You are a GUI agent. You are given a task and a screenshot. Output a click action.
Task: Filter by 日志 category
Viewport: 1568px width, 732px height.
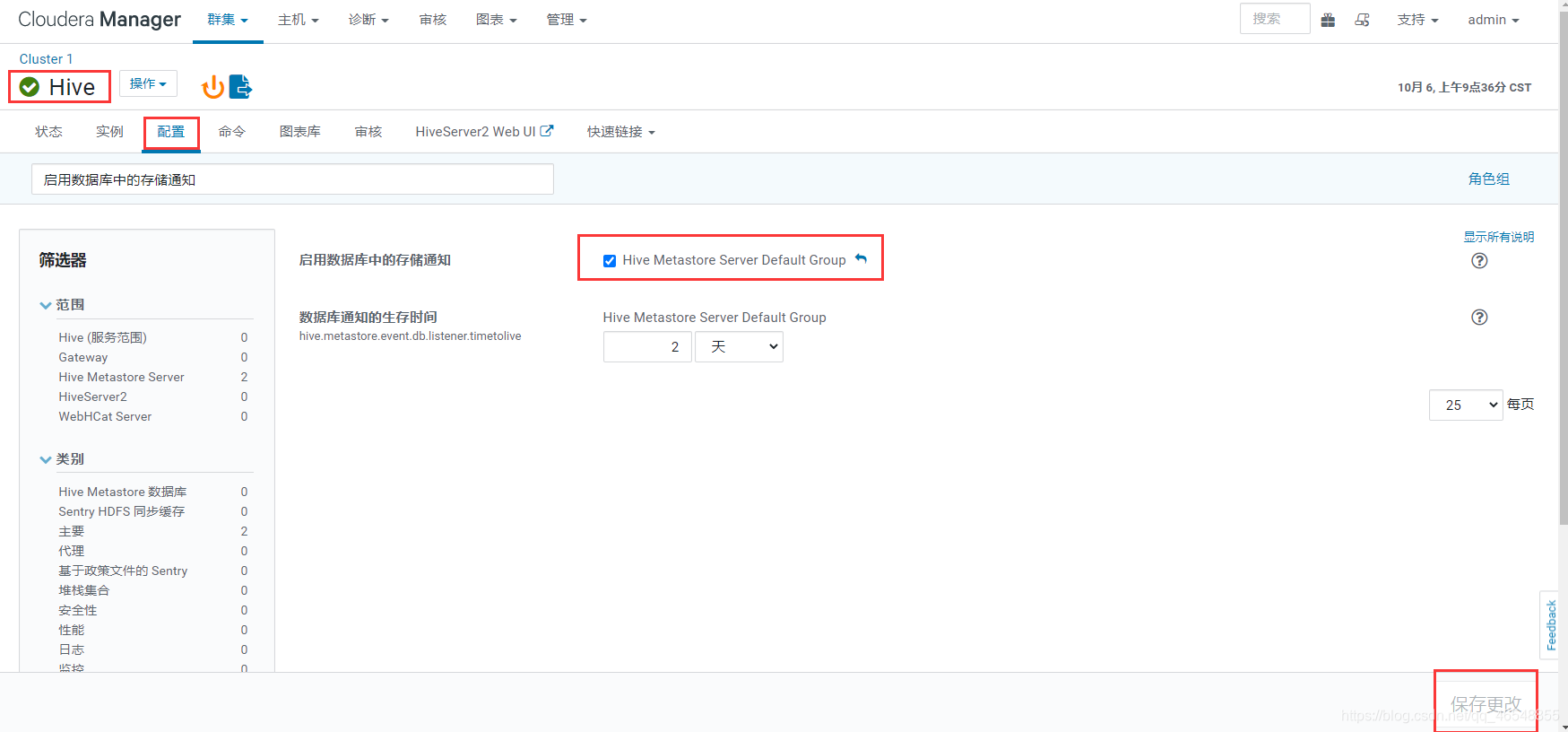click(x=71, y=649)
